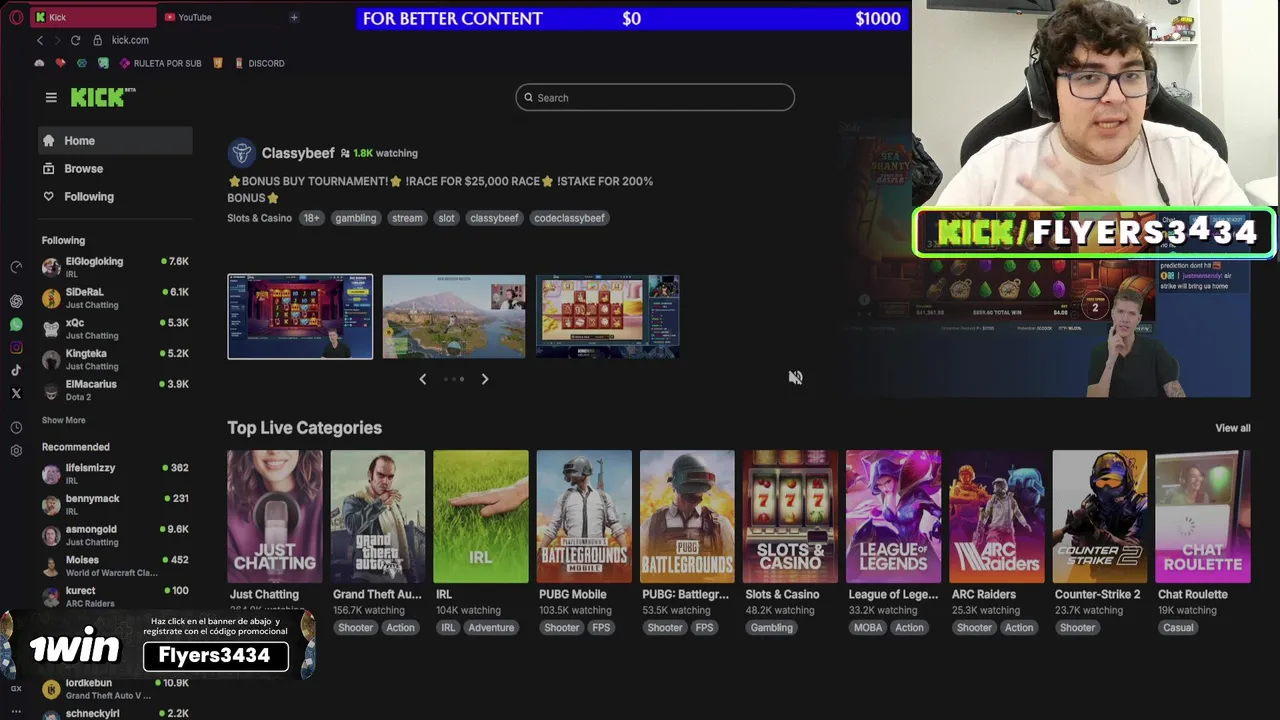The image size is (1280, 720).
Task: Select Casual tag under Chat Roulette
Action: click(x=1178, y=628)
